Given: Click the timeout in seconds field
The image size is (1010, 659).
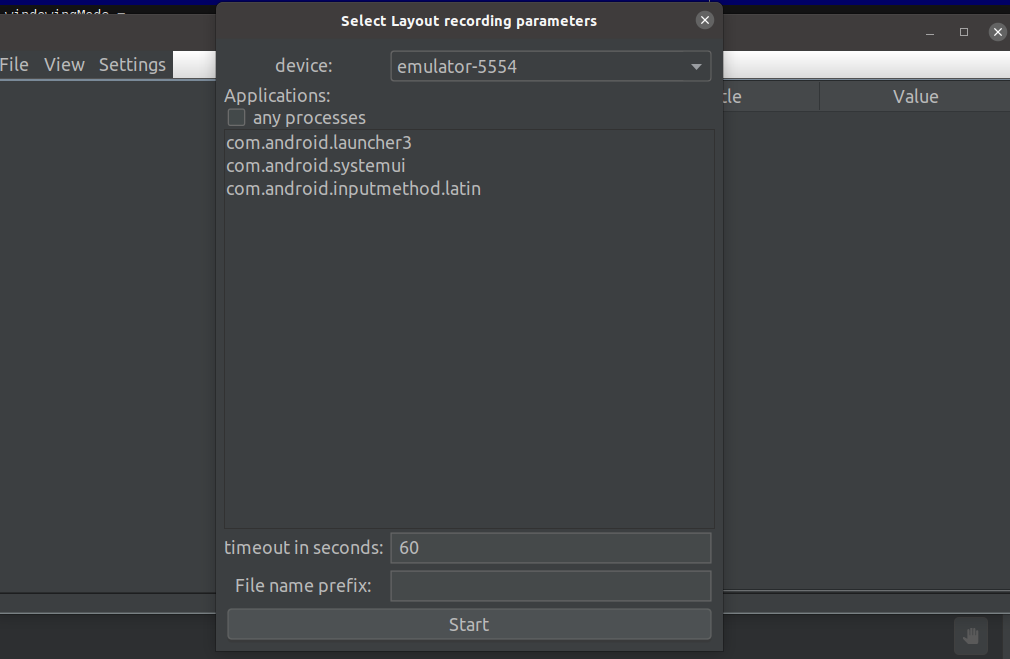Looking at the screenshot, I should [x=551, y=548].
